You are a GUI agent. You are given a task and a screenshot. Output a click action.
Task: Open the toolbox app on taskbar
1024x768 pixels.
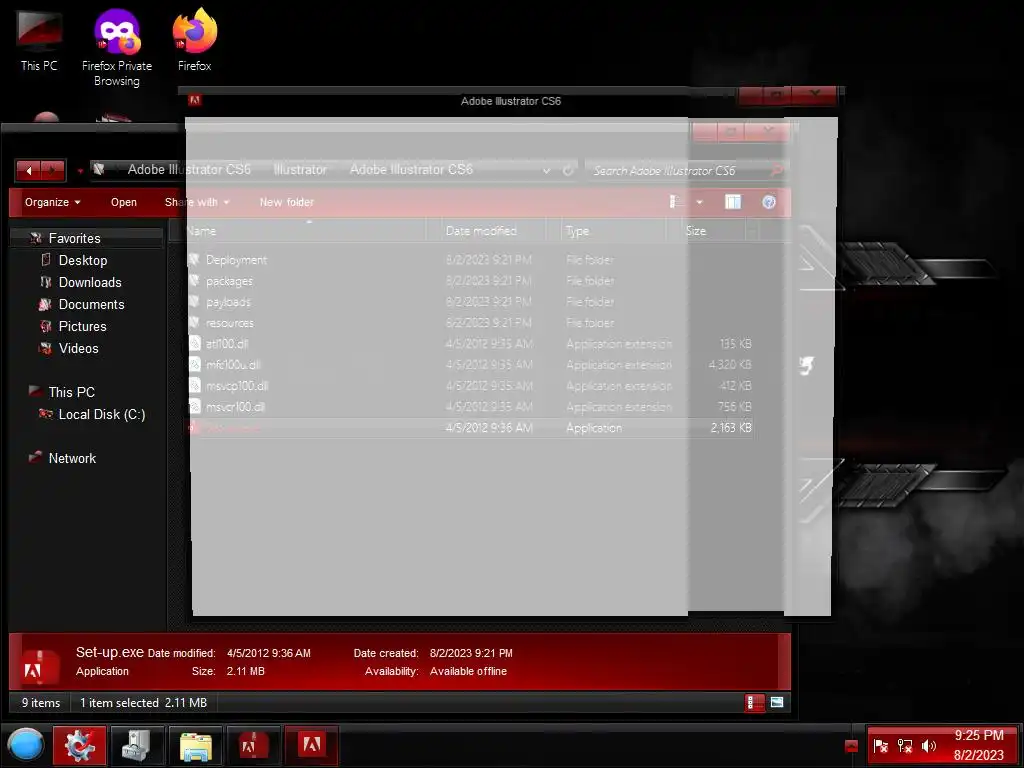tap(136, 745)
